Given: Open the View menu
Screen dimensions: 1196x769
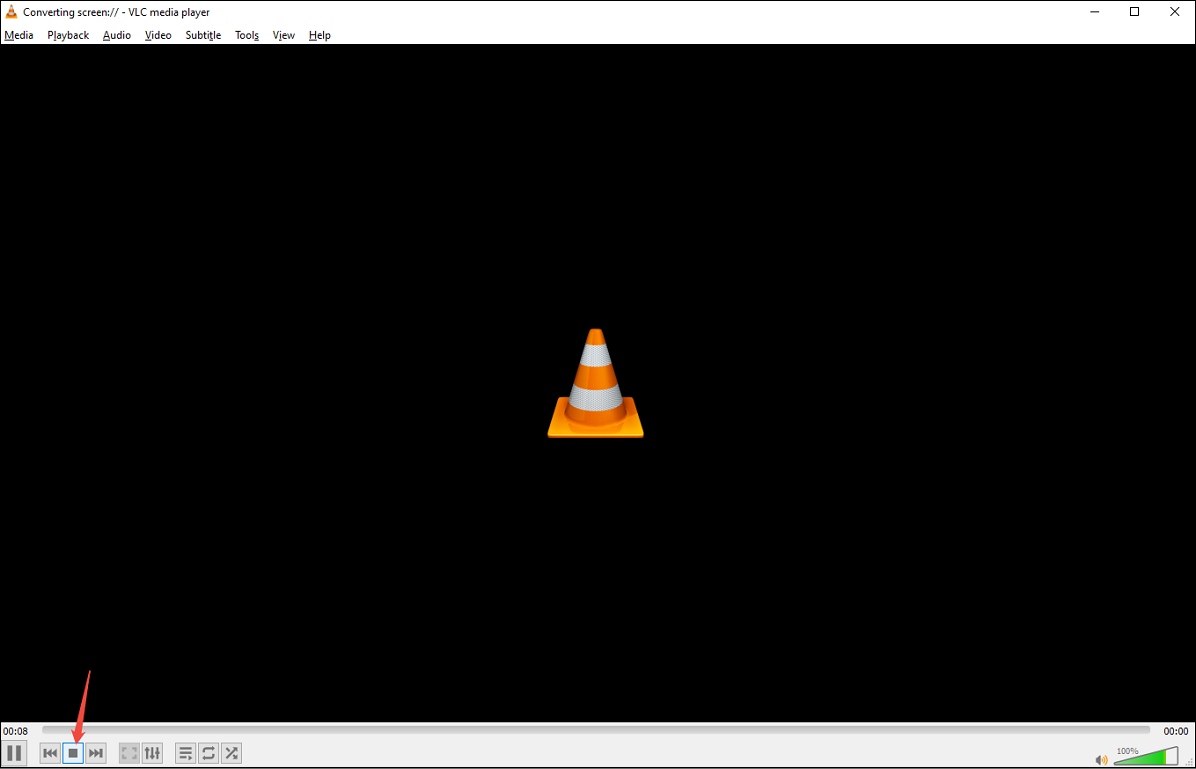Looking at the screenshot, I should point(283,35).
